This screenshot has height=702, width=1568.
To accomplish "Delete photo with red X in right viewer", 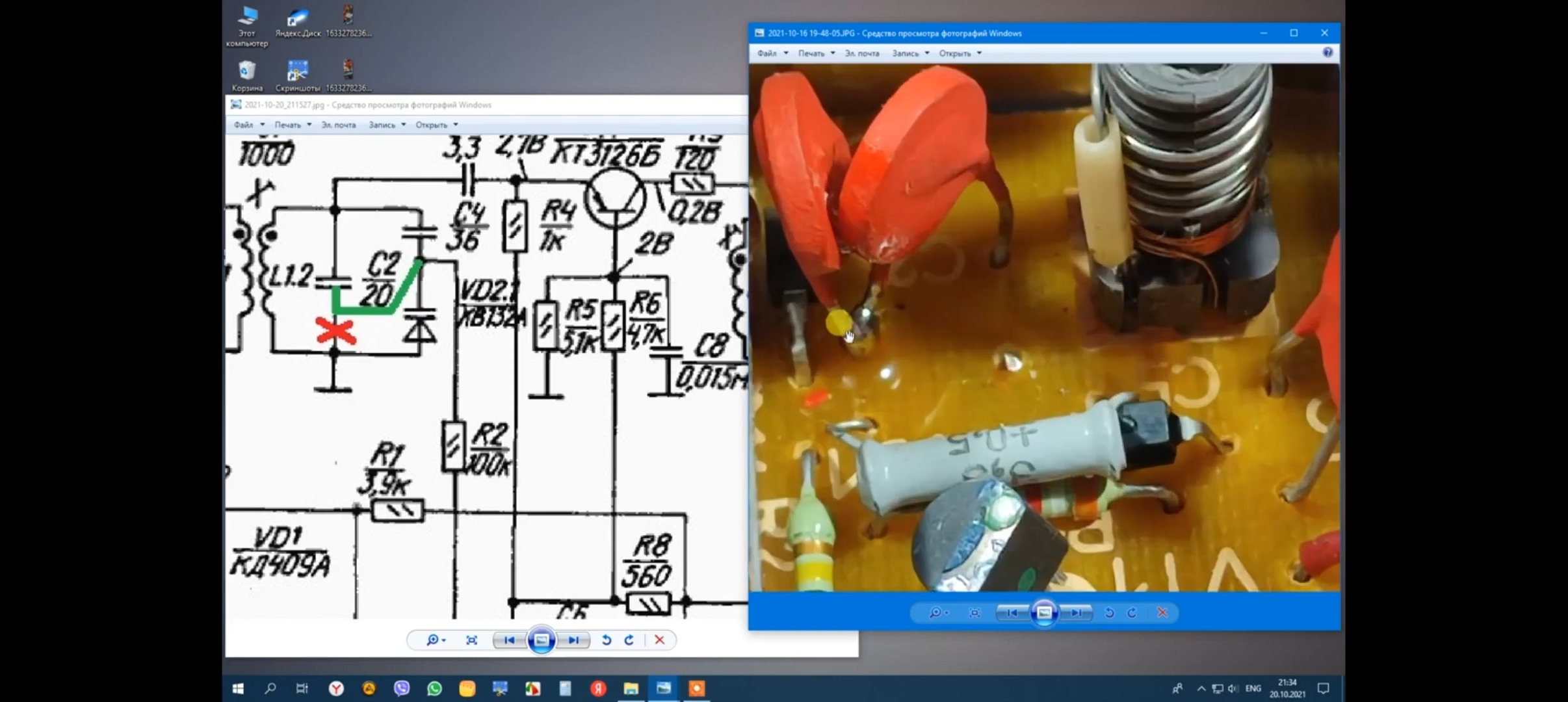I will [x=1162, y=612].
